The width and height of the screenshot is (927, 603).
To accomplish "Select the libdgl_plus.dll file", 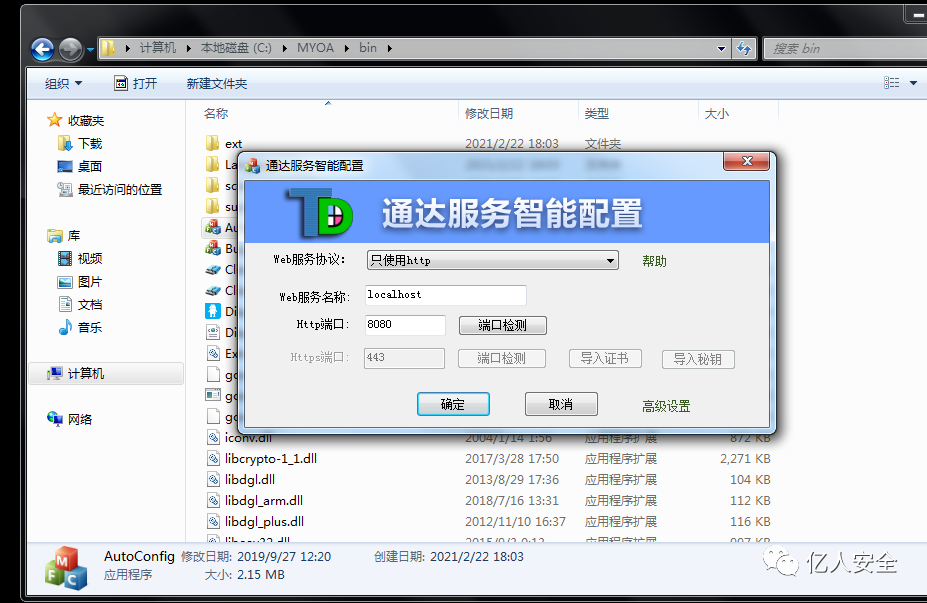I will tap(264, 521).
